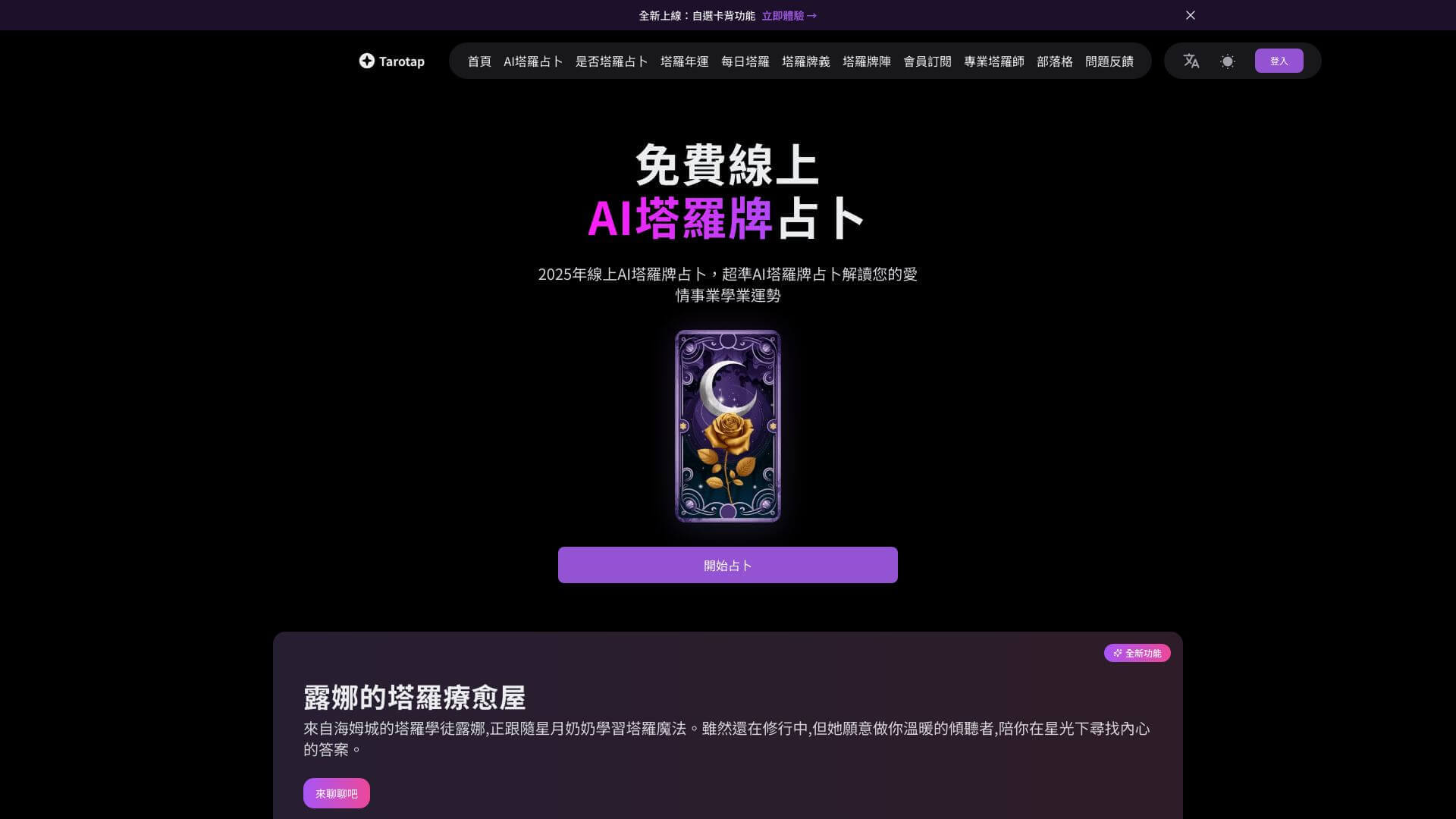Image resolution: width=1456 pixels, height=819 pixels.
Task: Click the 登入 sign-in button
Action: tap(1279, 60)
